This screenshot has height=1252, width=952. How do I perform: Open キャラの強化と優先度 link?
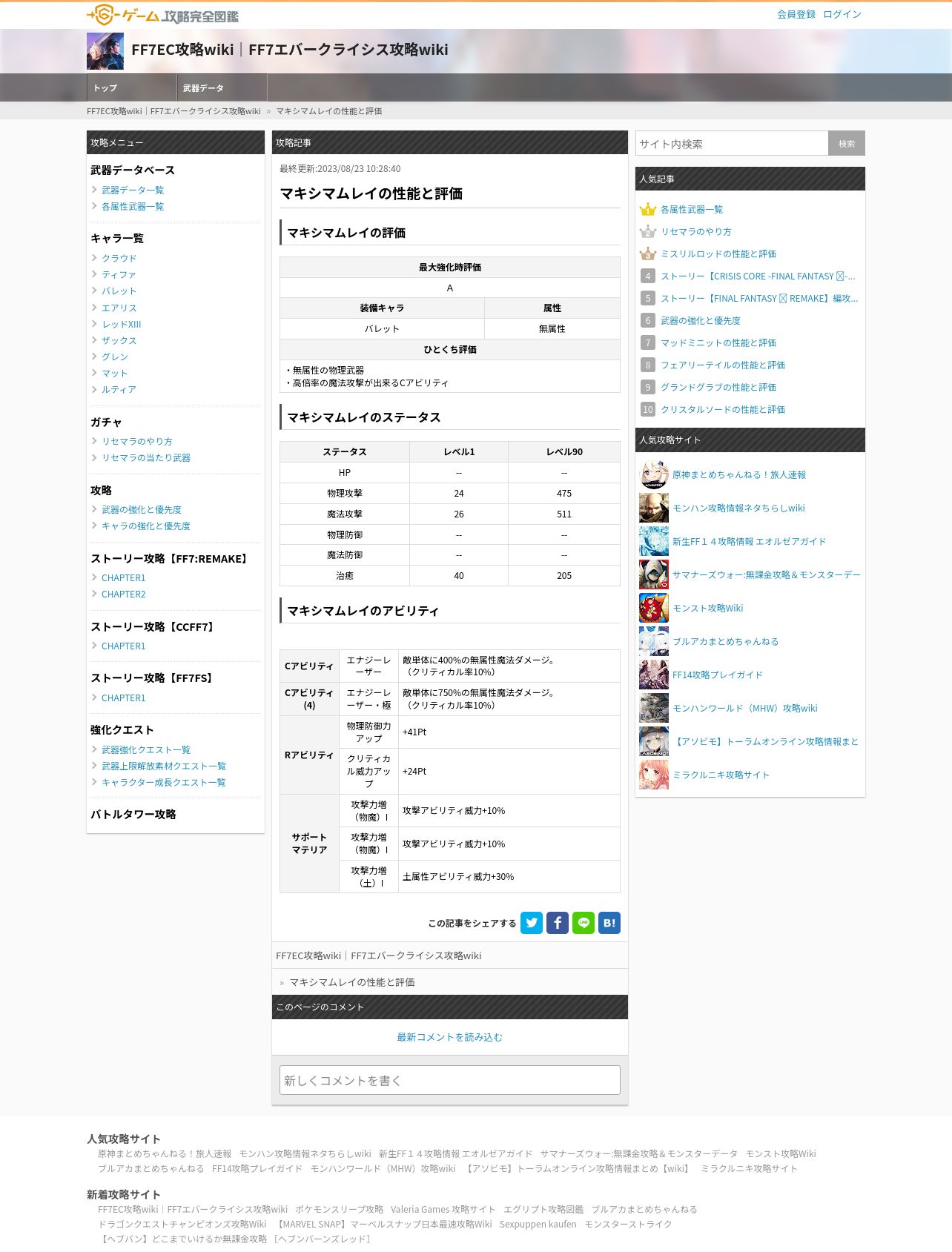point(146,526)
